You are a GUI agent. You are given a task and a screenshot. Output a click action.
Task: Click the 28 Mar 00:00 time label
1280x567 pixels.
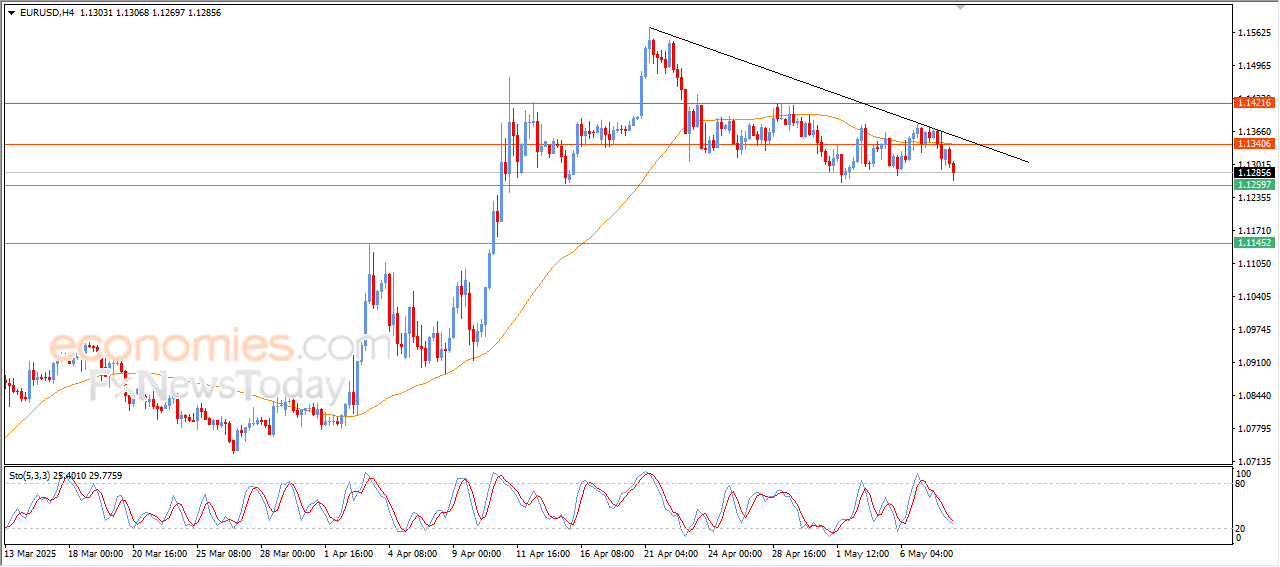pyautogui.click(x=290, y=552)
